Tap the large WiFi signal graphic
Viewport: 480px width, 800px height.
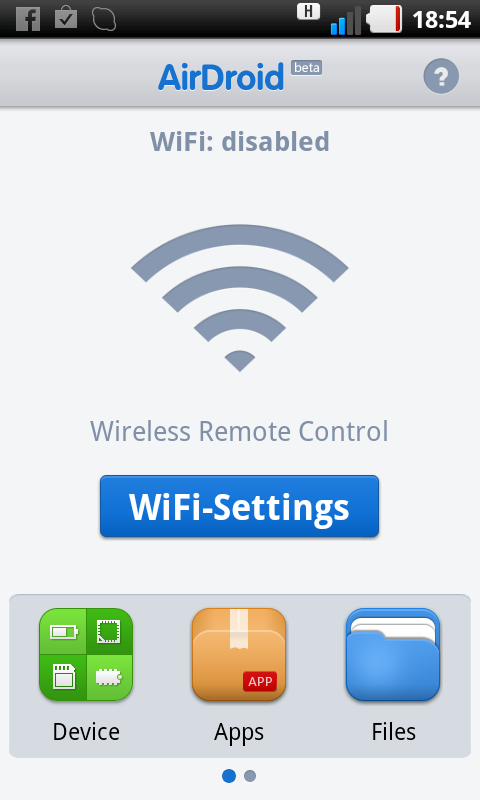tap(240, 298)
